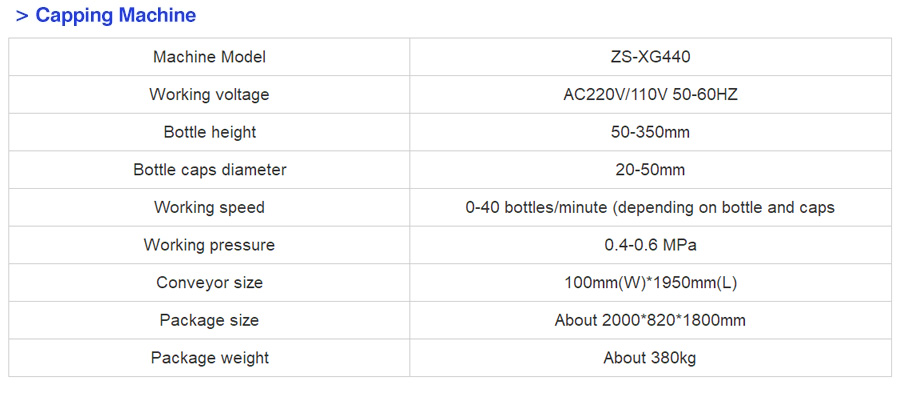Viewport: 900px width, 408px height.
Task: Select the Bottle height label
Action: point(209,132)
